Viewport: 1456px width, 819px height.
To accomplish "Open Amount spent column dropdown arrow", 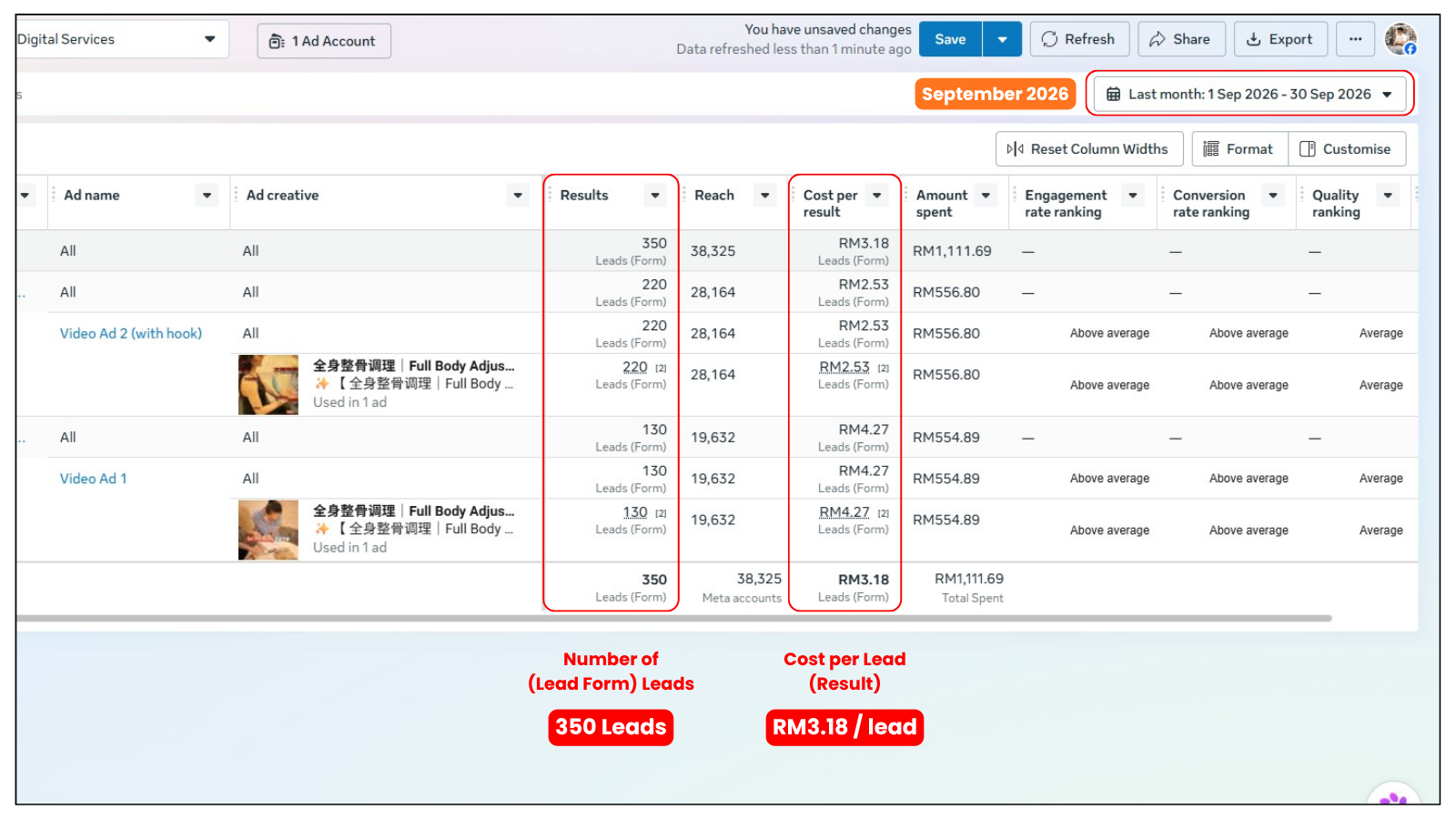I will coord(986,196).
